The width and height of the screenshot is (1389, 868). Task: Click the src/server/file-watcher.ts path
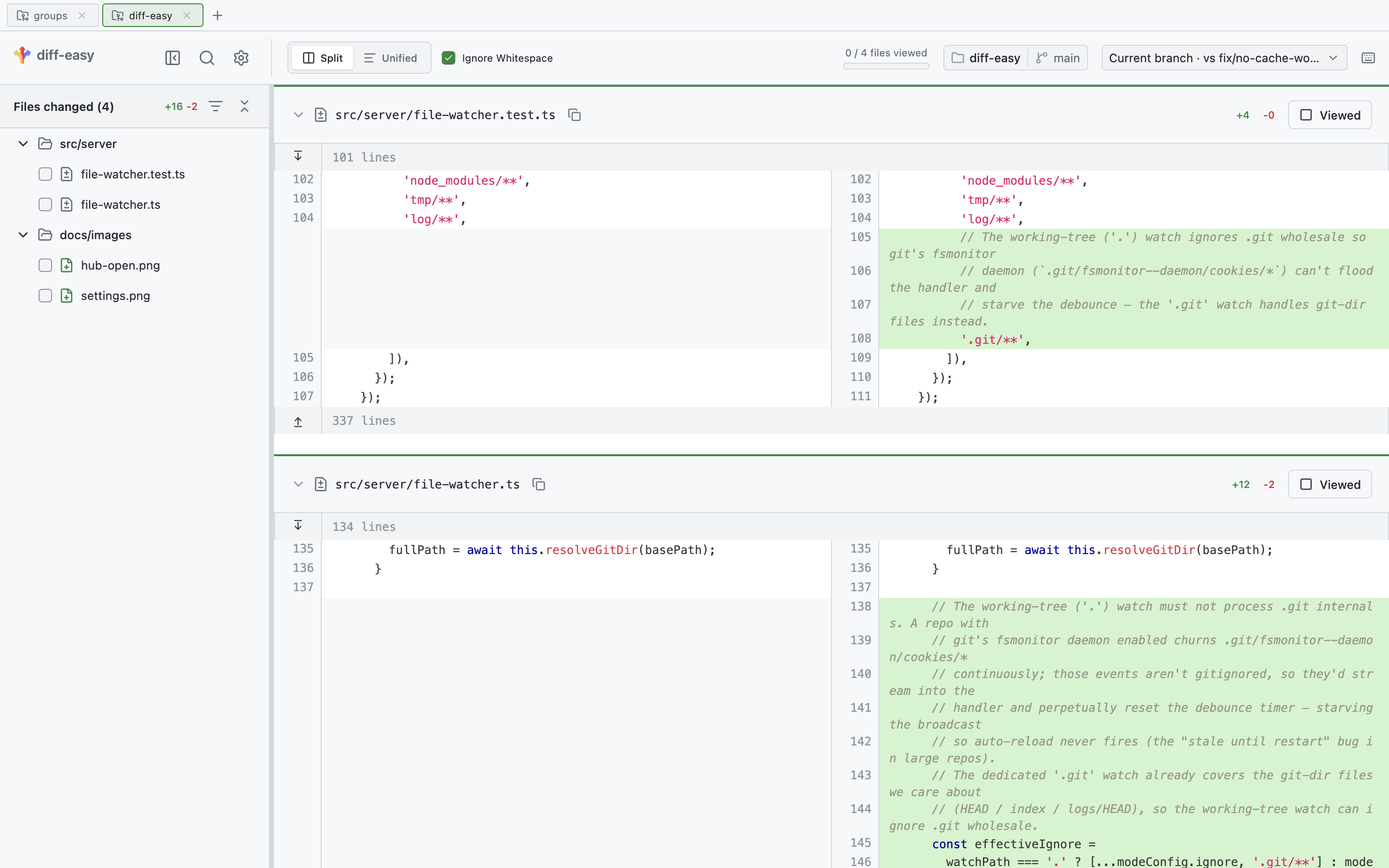click(428, 485)
